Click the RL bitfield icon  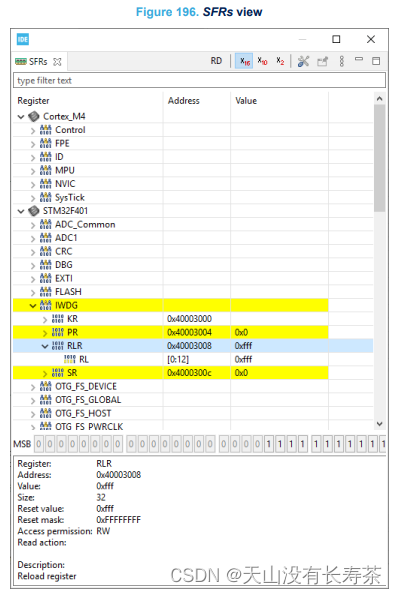pyautogui.click(x=70, y=359)
